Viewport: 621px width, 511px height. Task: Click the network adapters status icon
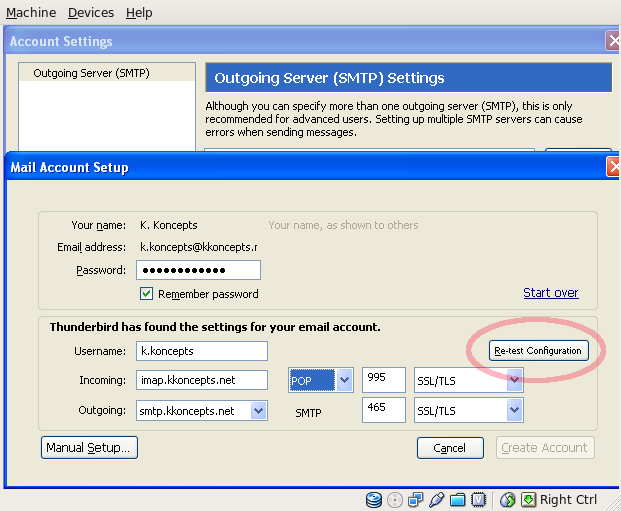point(416,500)
